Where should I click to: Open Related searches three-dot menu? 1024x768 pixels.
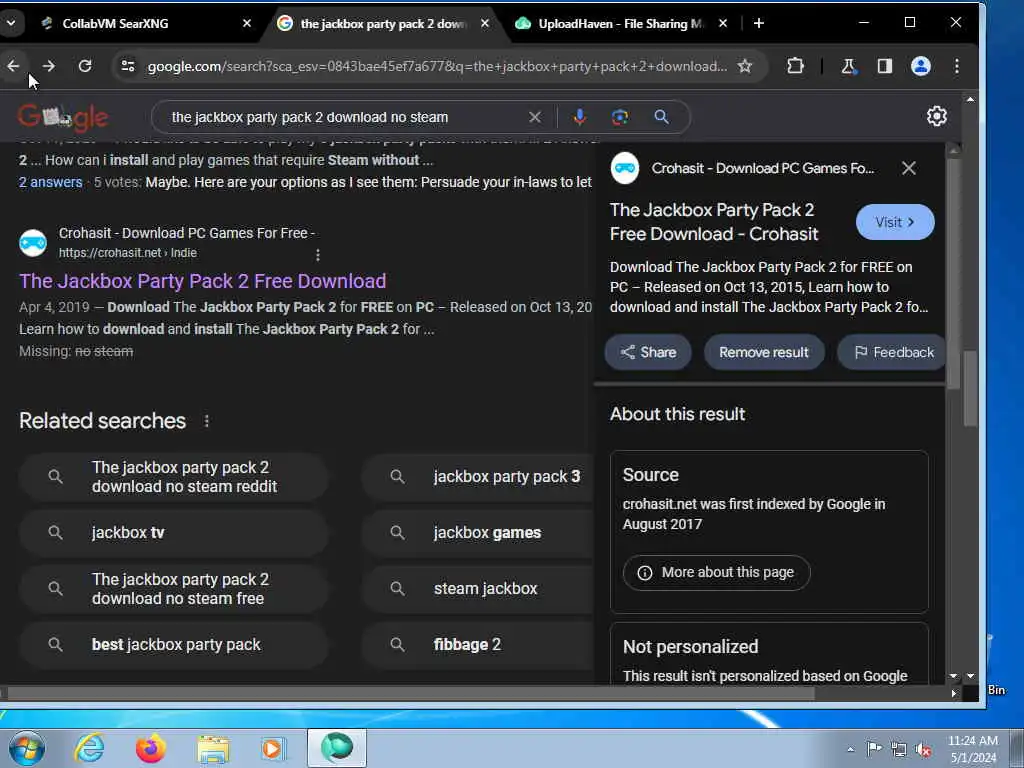(x=206, y=421)
